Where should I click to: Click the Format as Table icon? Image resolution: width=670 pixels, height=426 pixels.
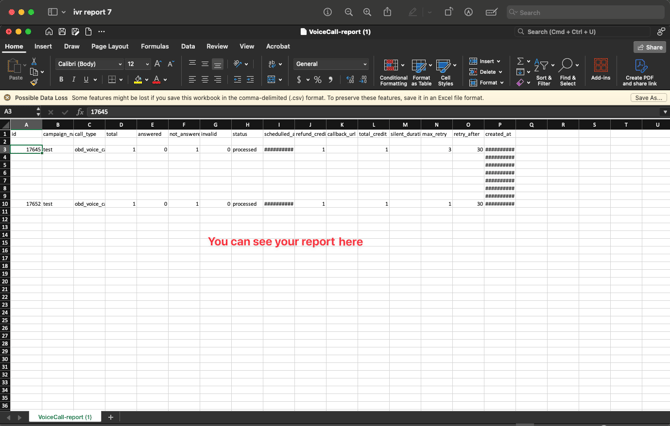click(x=421, y=71)
